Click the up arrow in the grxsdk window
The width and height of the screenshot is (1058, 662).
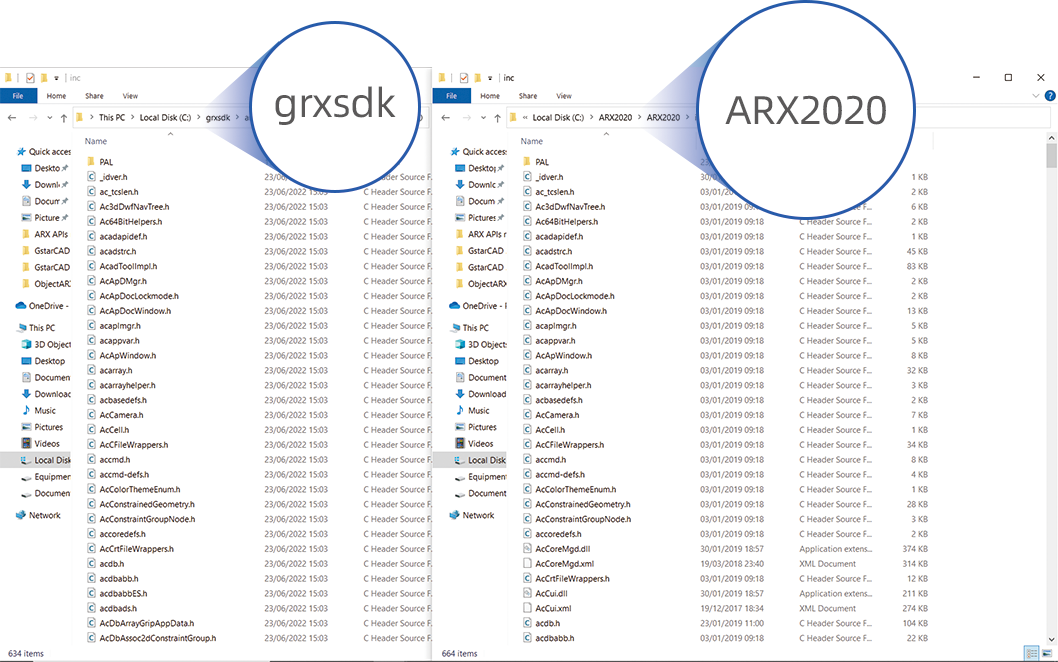pyautogui.click(x=63, y=118)
